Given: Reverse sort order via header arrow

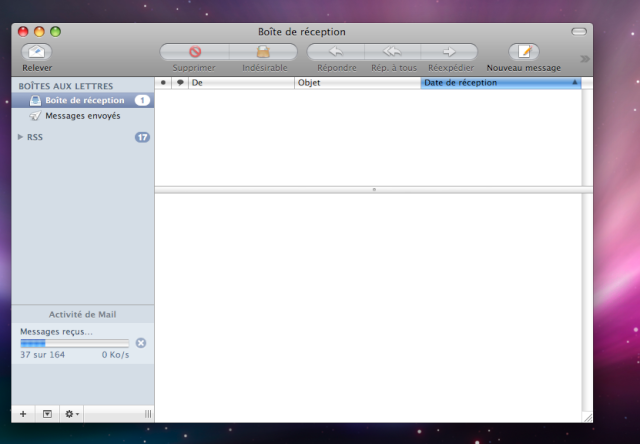Looking at the screenshot, I should (575, 82).
